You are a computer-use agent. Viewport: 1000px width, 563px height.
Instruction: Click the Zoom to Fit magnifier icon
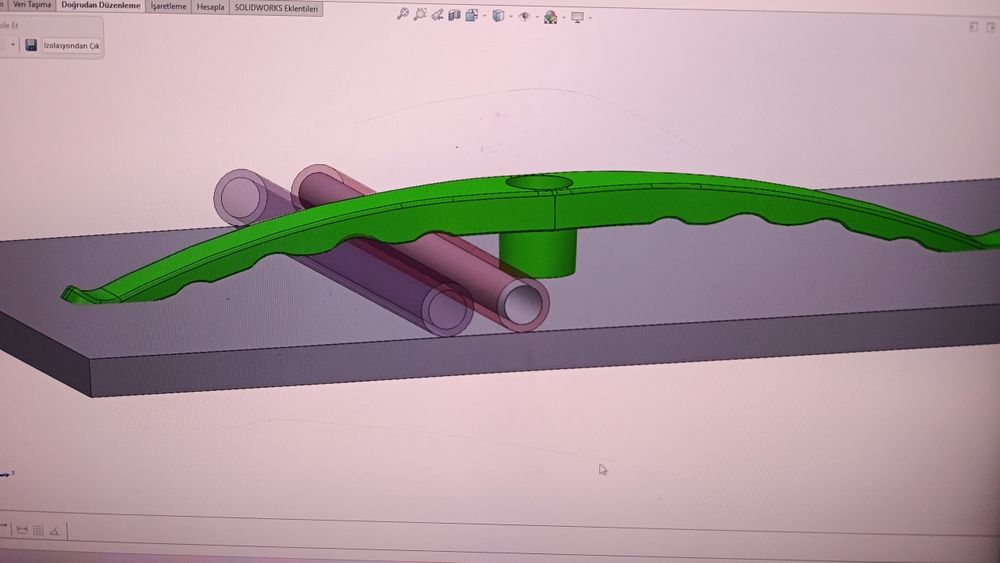pos(402,13)
